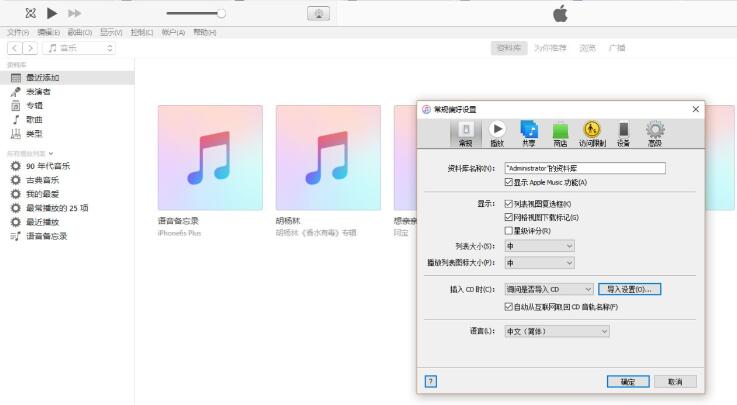Viewport: 737px width, 405px height.
Task: Switch to the 为你推荐 tab
Action: [550, 48]
